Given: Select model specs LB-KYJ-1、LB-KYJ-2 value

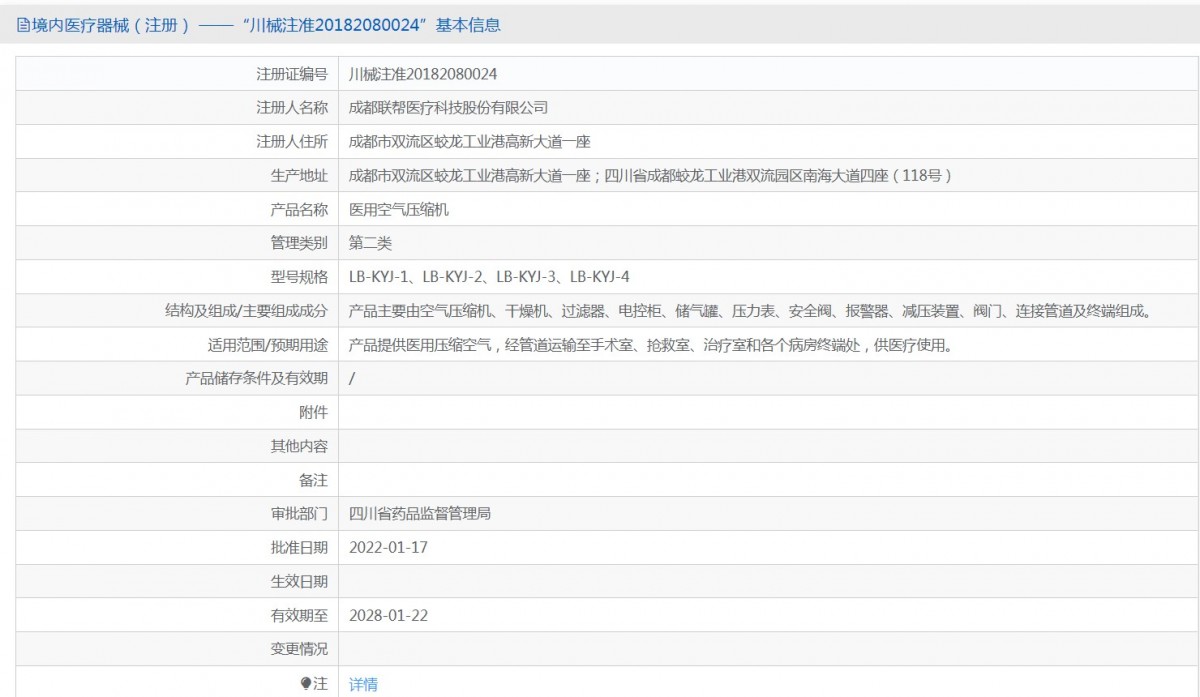Looking at the screenshot, I should (x=489, y=277).
